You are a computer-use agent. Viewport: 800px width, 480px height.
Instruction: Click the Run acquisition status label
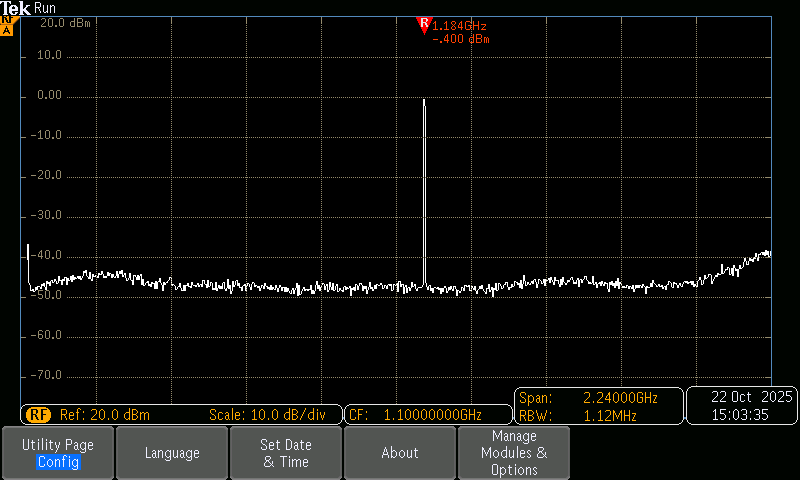pyautogui.click(x=45, y=8)
